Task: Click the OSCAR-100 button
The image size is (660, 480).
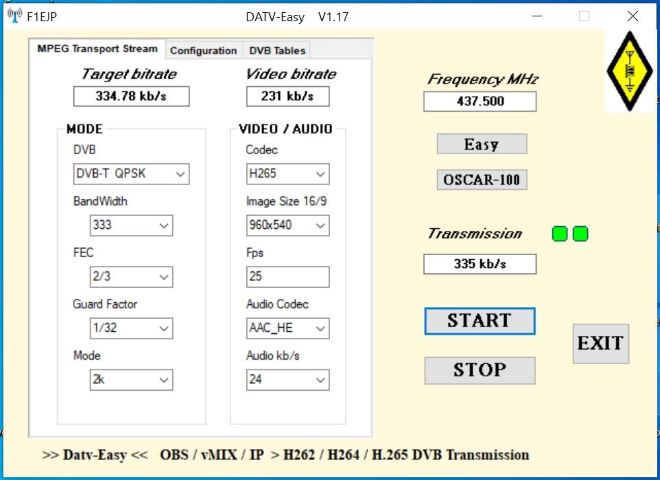Action: tap(482, 180)
